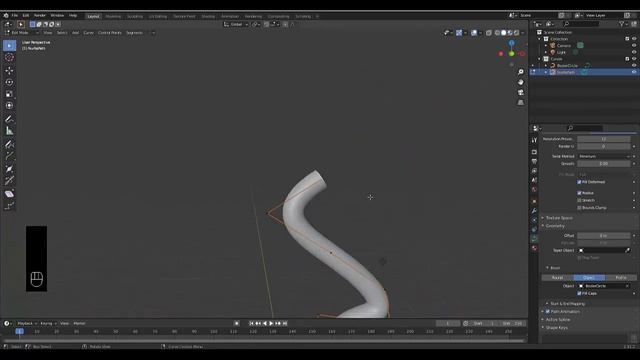Image resolution: width=640 pixels, height=360 pixels.
Task: Open the Modifiers wrench properties tab
Action: coord(534,211)
